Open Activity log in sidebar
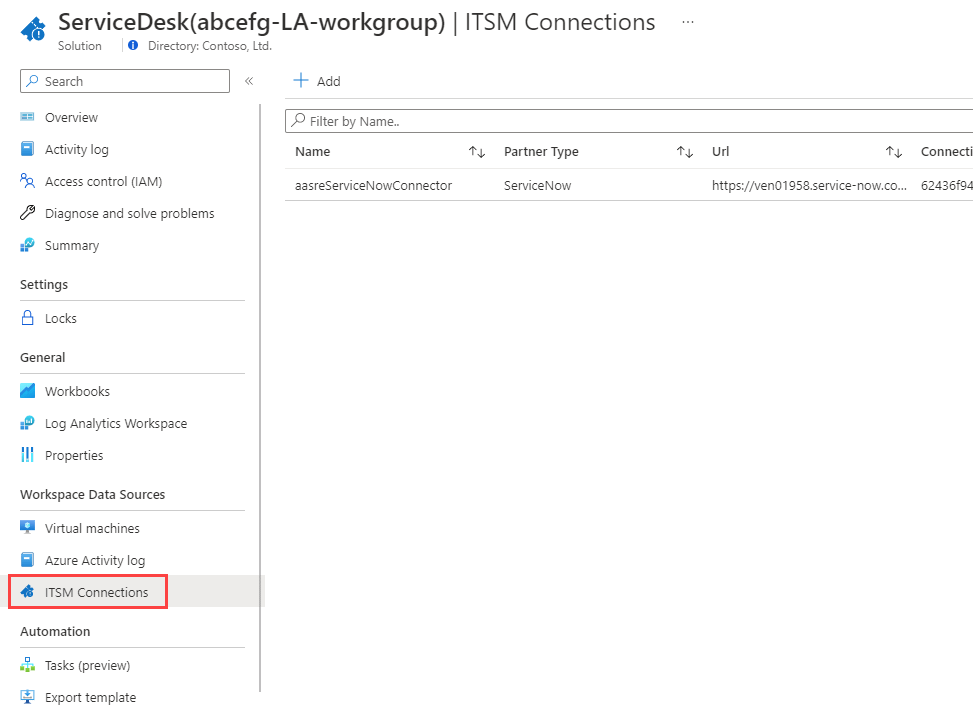The height and width of the screenshot is (710, 973). tap(76, 150)
